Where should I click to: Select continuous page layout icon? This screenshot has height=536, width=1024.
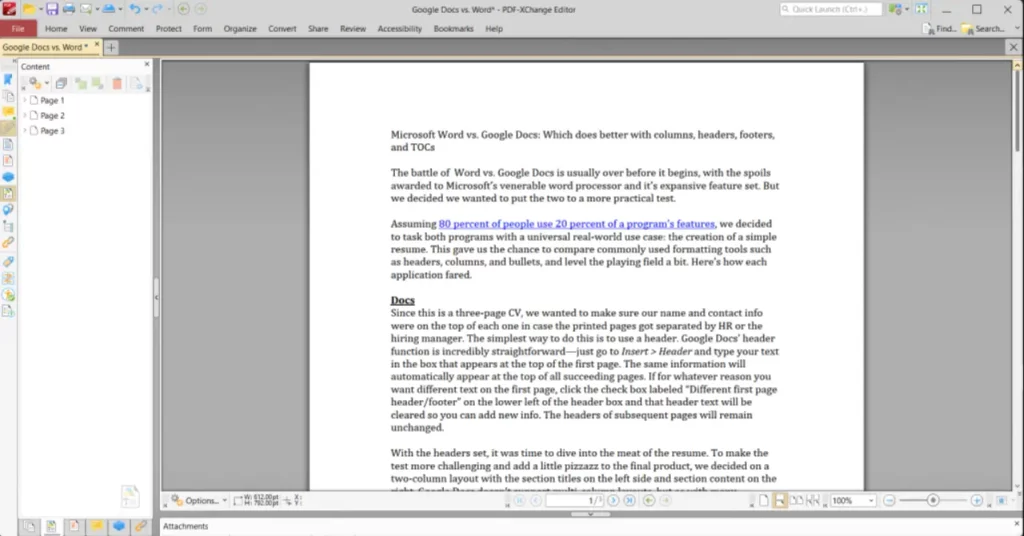pos(780,501)
